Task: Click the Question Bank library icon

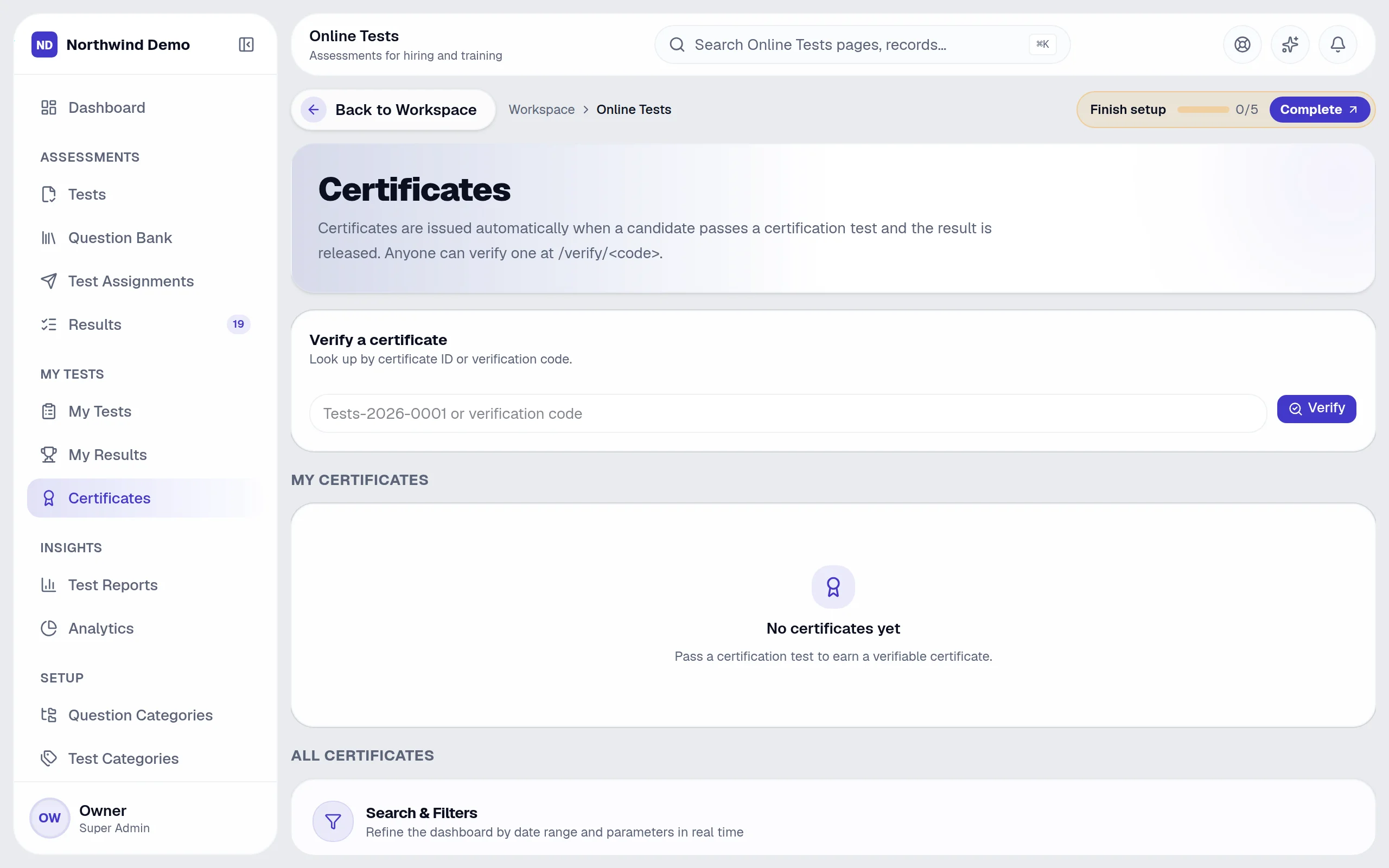Action: click(x=49, y=238)
